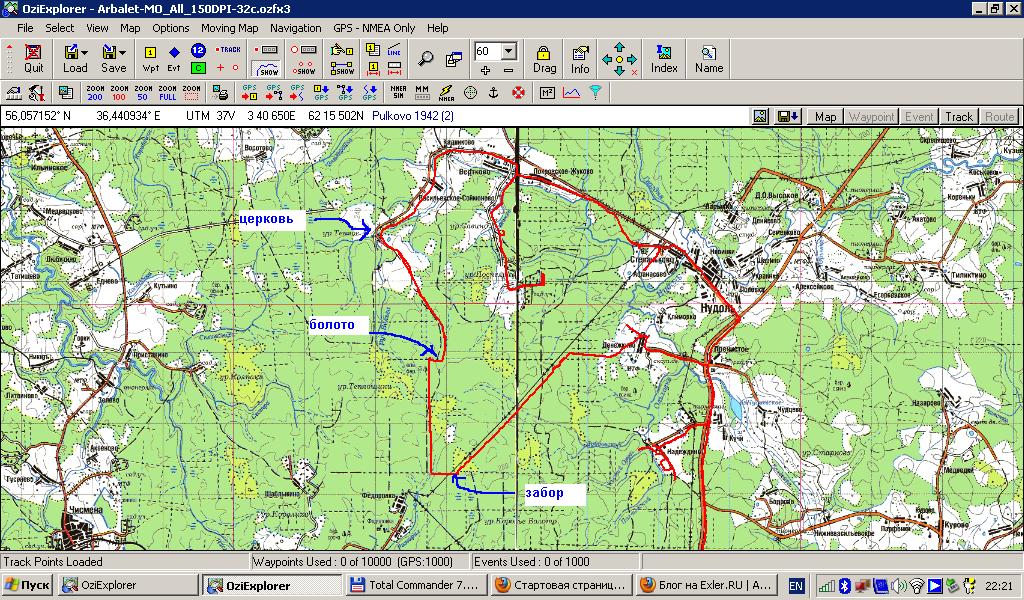Open the Name search icon
1024x600 pixels.
708,58
